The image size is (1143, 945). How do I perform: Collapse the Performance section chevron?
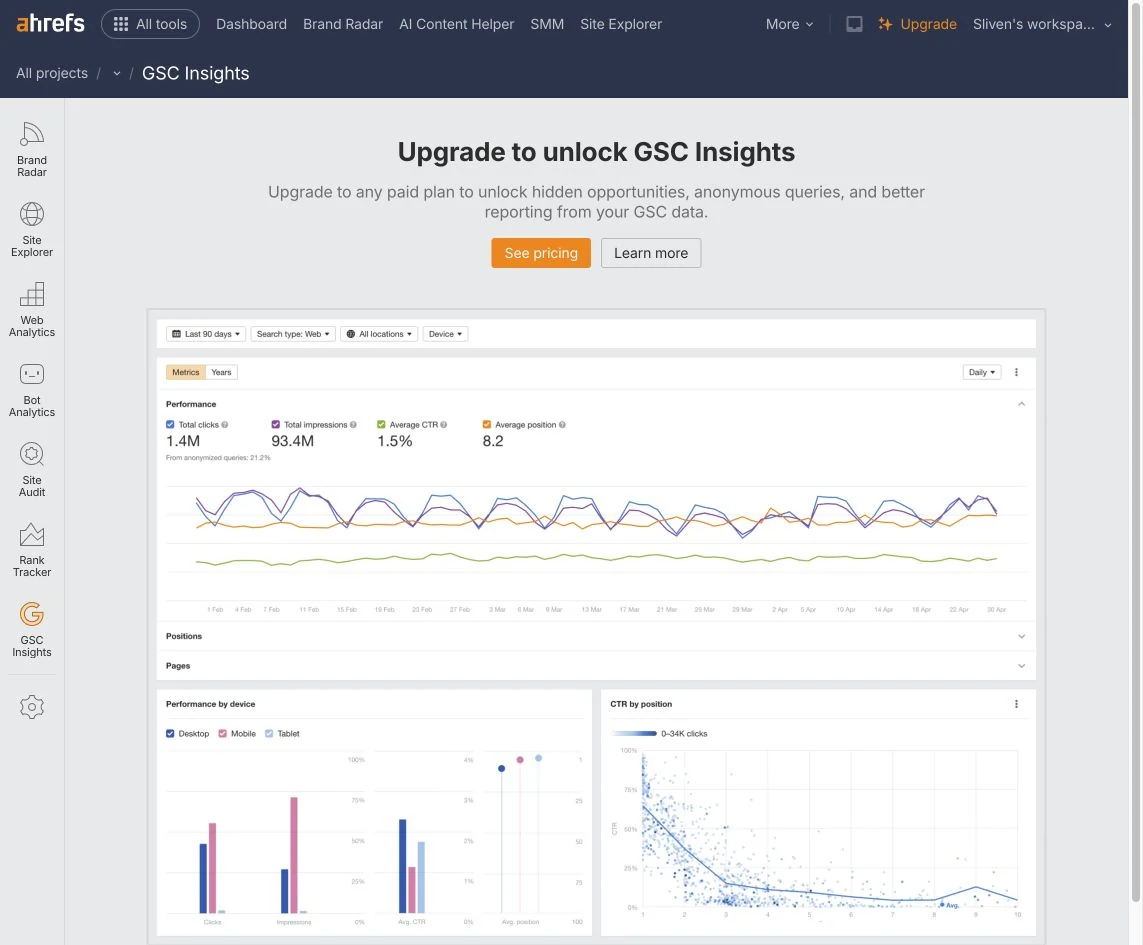[x=1021, y=404]
